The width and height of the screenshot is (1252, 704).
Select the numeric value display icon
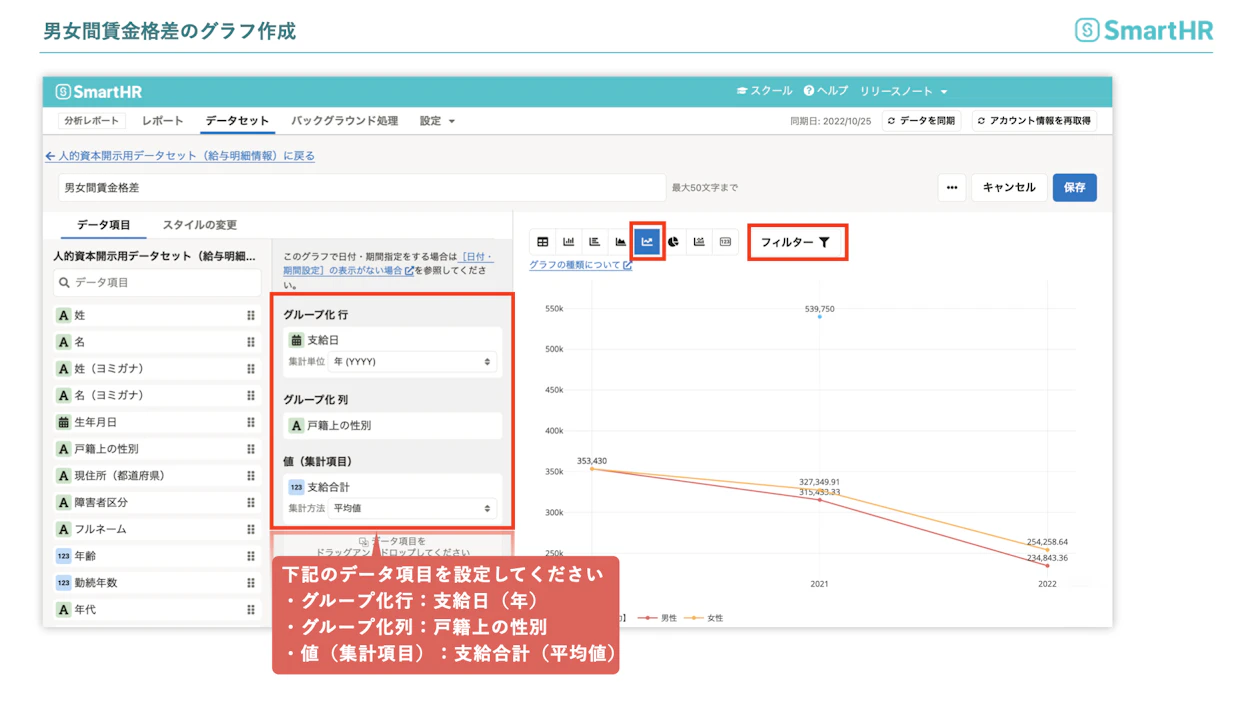tap(725, 242)
